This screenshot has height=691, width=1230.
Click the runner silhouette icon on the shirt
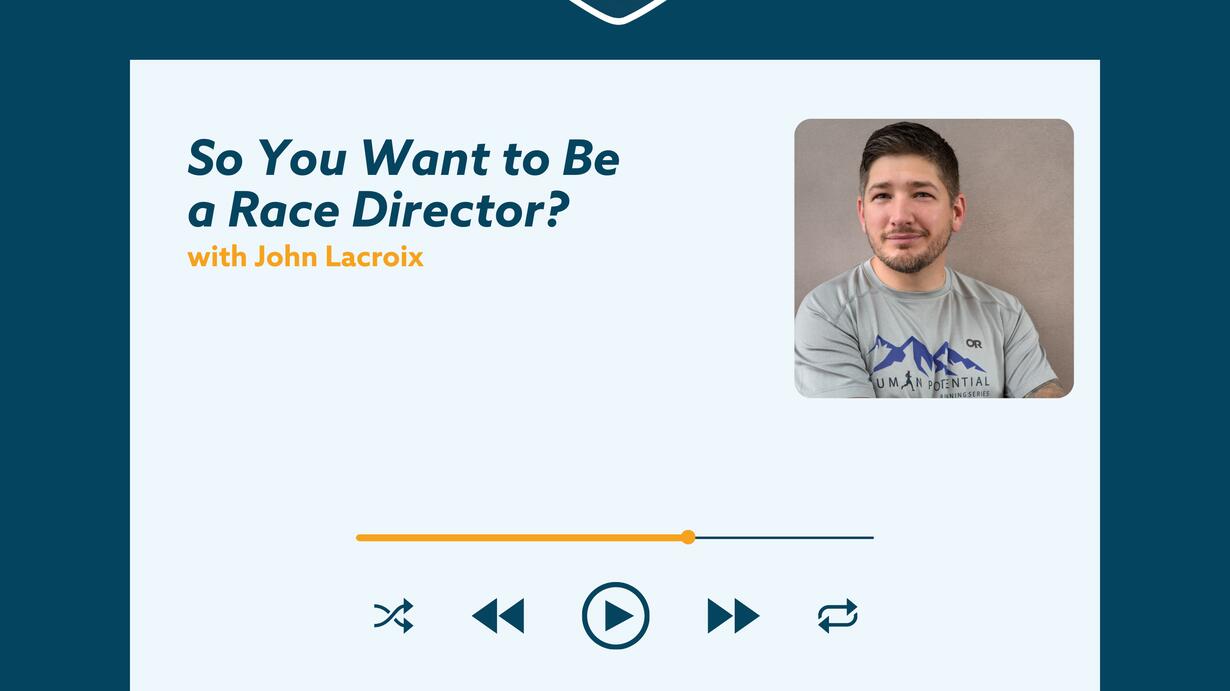pyautogui.click(x=908, y=381)
